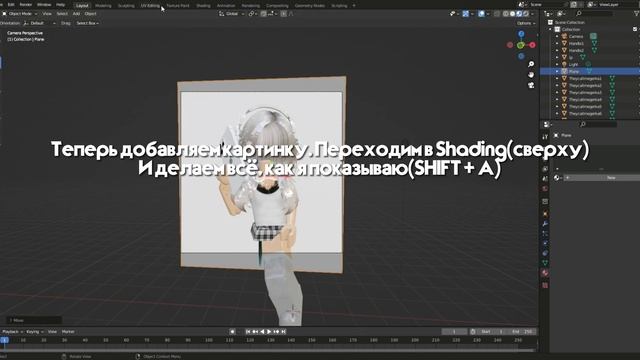Open the Physics properties tab

(x=545, y=243)
